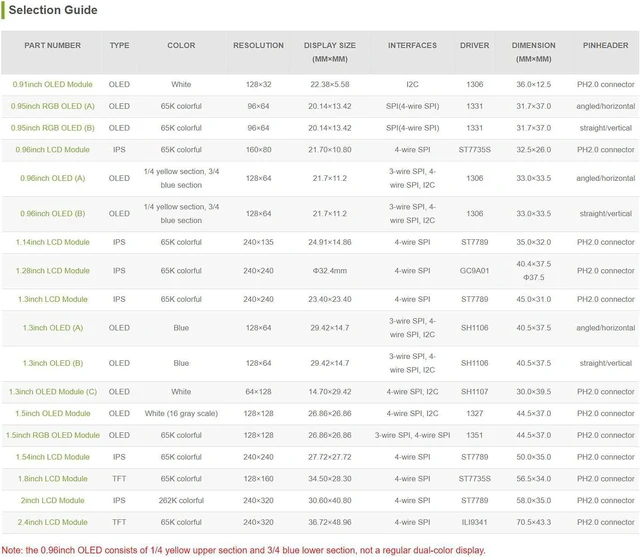This screenshot has width=640, height=557.
Task: Click the Selection Guide heading
Action: click(53, 10)
